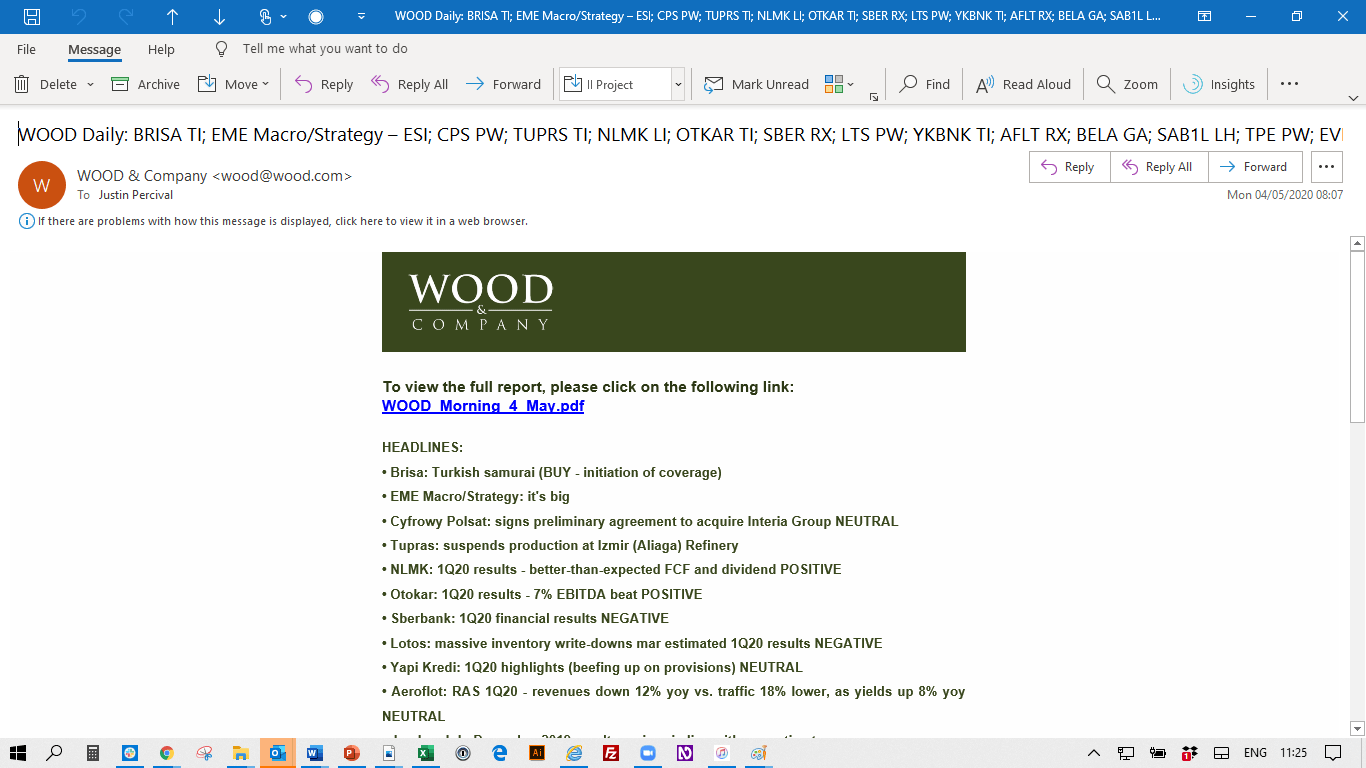Image resolution: width=1366 pixels, height=768 pixels.
Task: Open ribbon display options button
Action: pos(1204,16)
